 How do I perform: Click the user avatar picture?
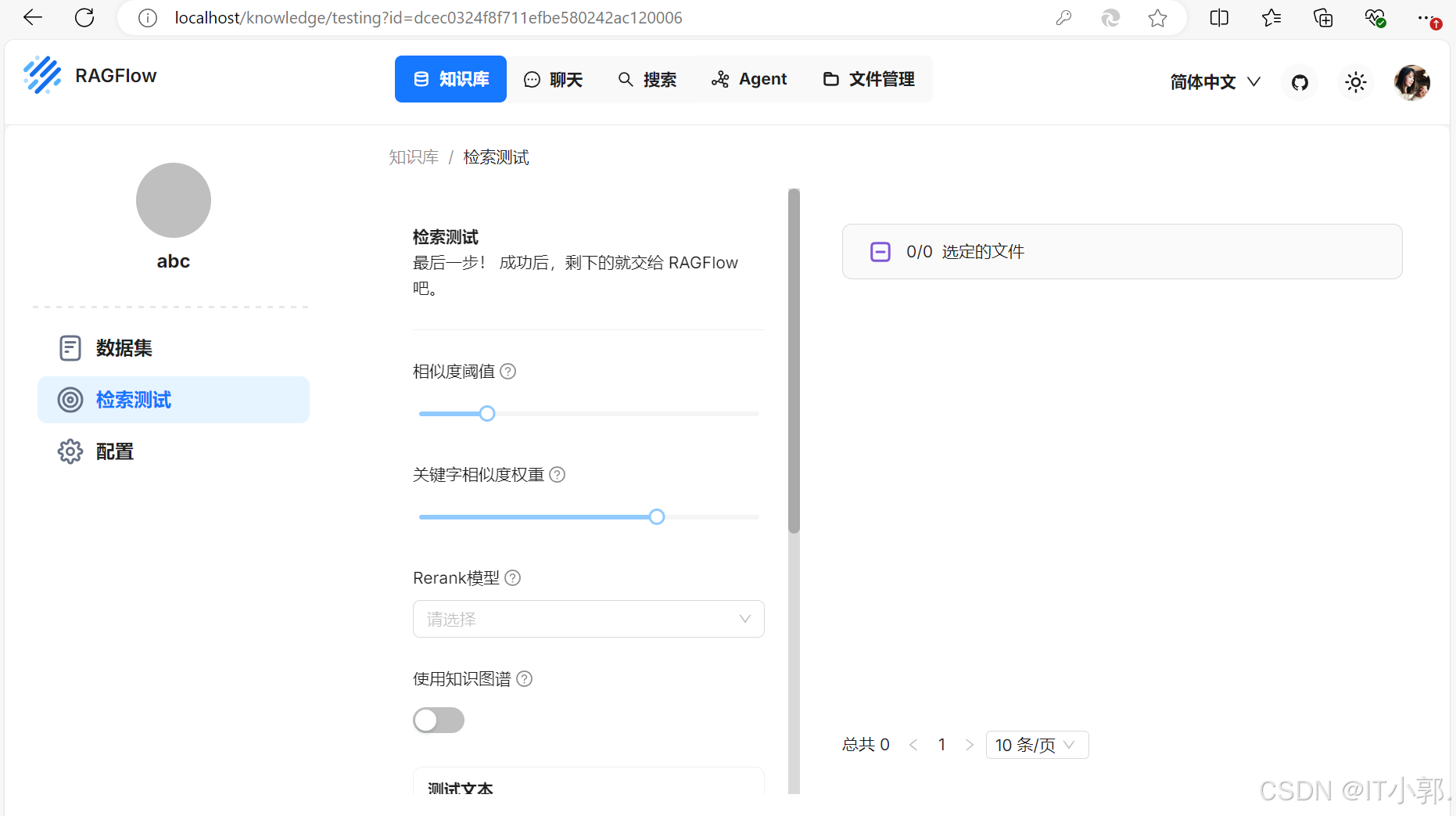click(1412, 82)
